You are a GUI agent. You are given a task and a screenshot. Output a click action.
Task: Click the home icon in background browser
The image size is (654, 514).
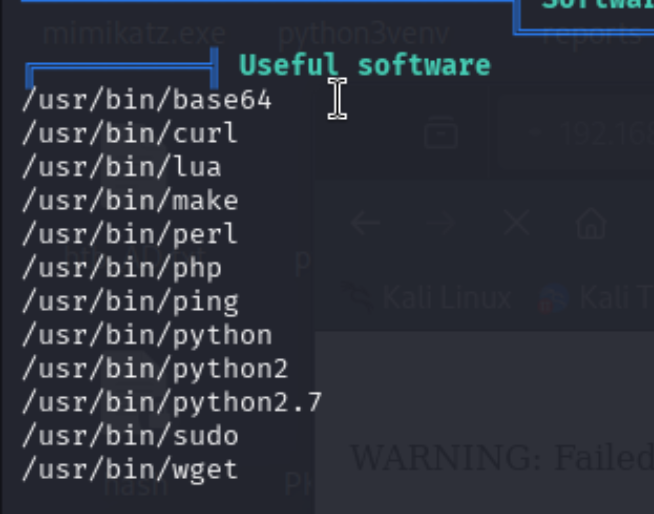click(591, 223)
